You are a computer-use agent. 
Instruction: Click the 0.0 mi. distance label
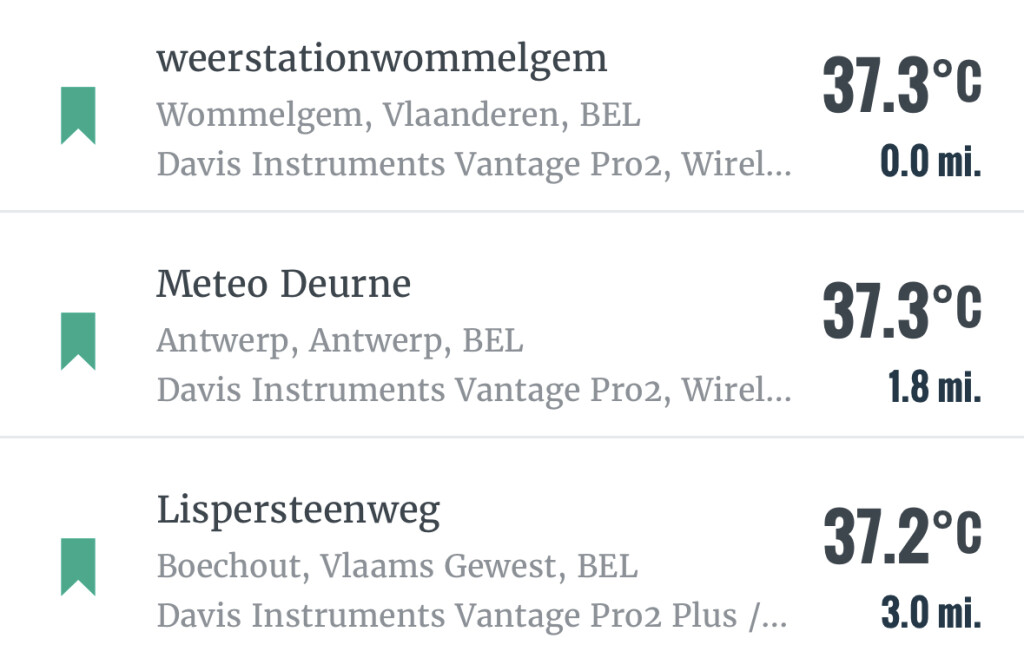tap(930, 162)
